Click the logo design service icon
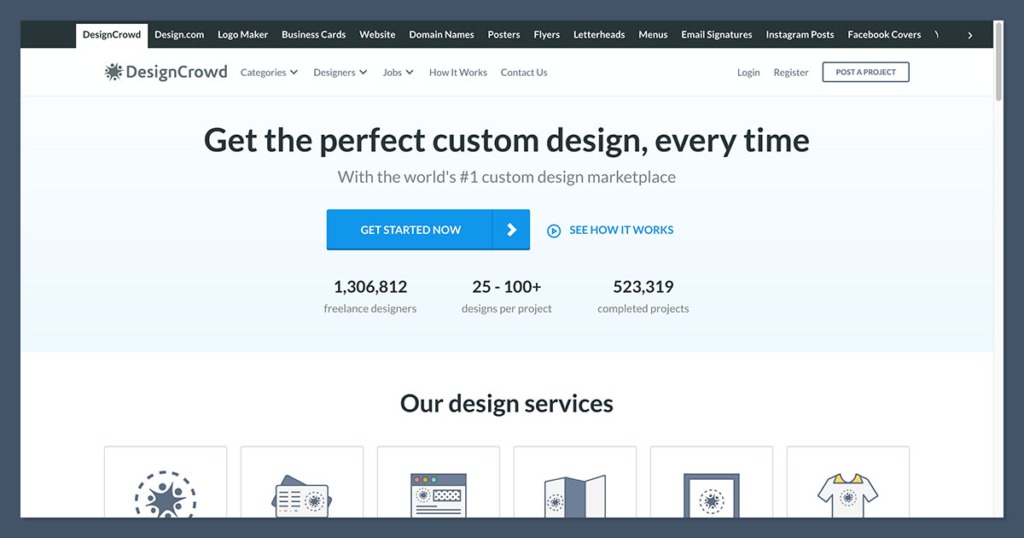This screenshot has height=538, width=1024. point(165,494)
